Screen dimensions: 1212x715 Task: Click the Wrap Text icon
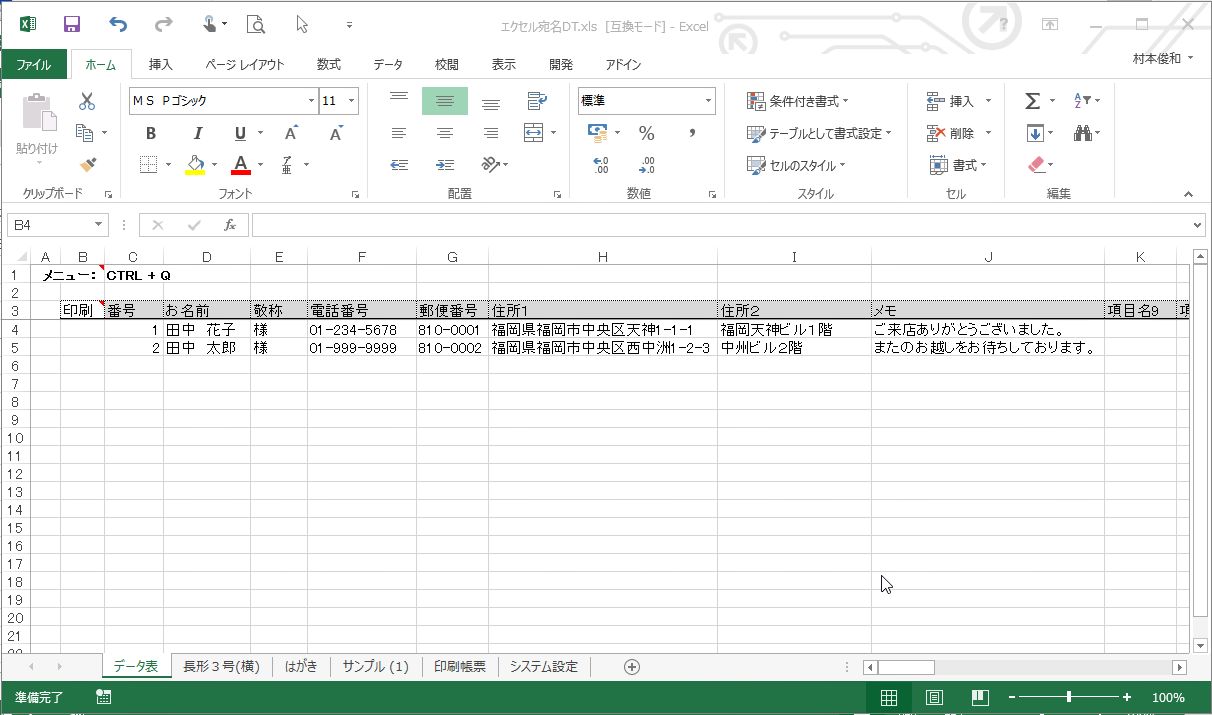pos(537,101)
